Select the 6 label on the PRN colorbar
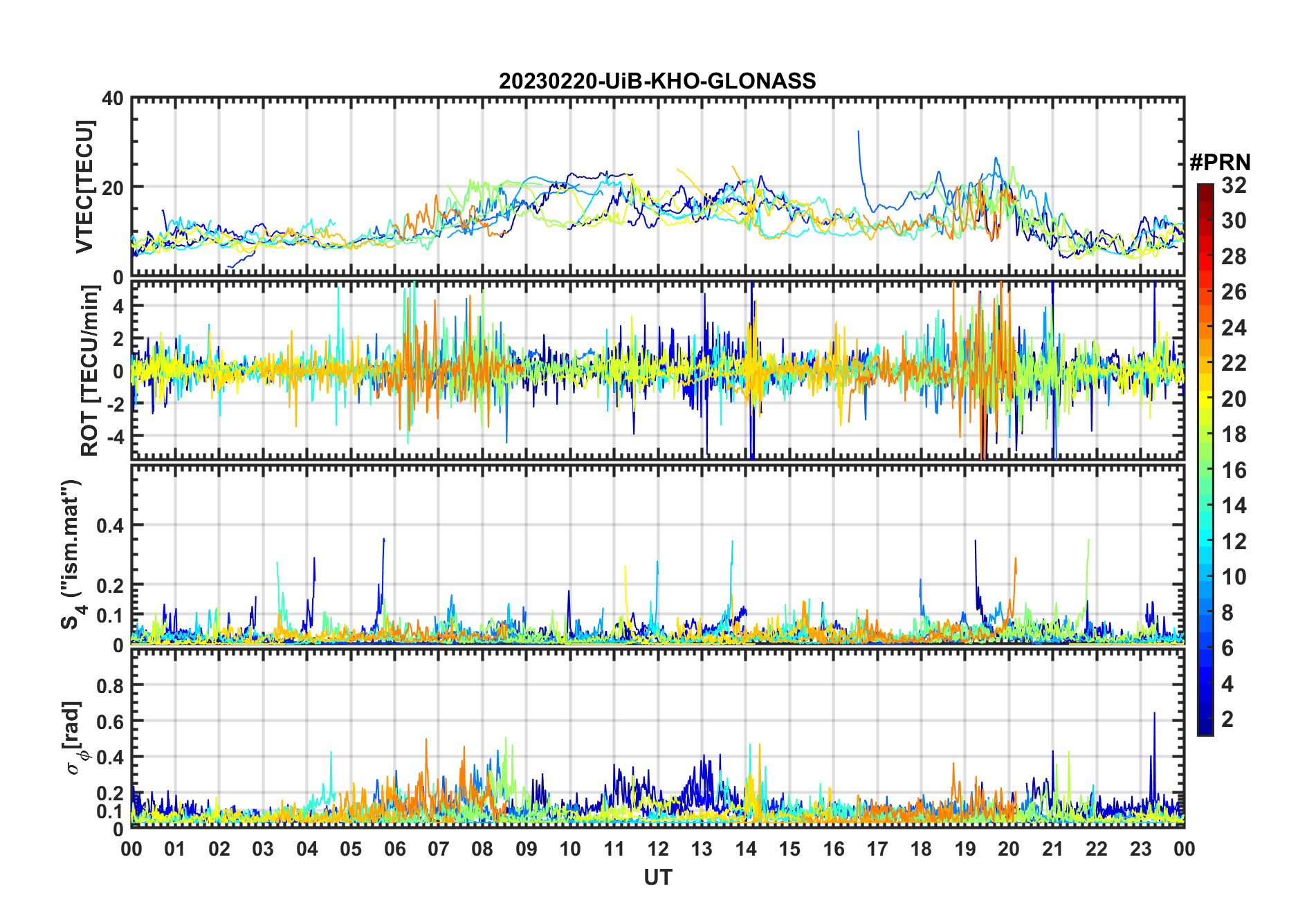The height and width of the screenshot is (920, 1316). click(x=1227, y=648)
